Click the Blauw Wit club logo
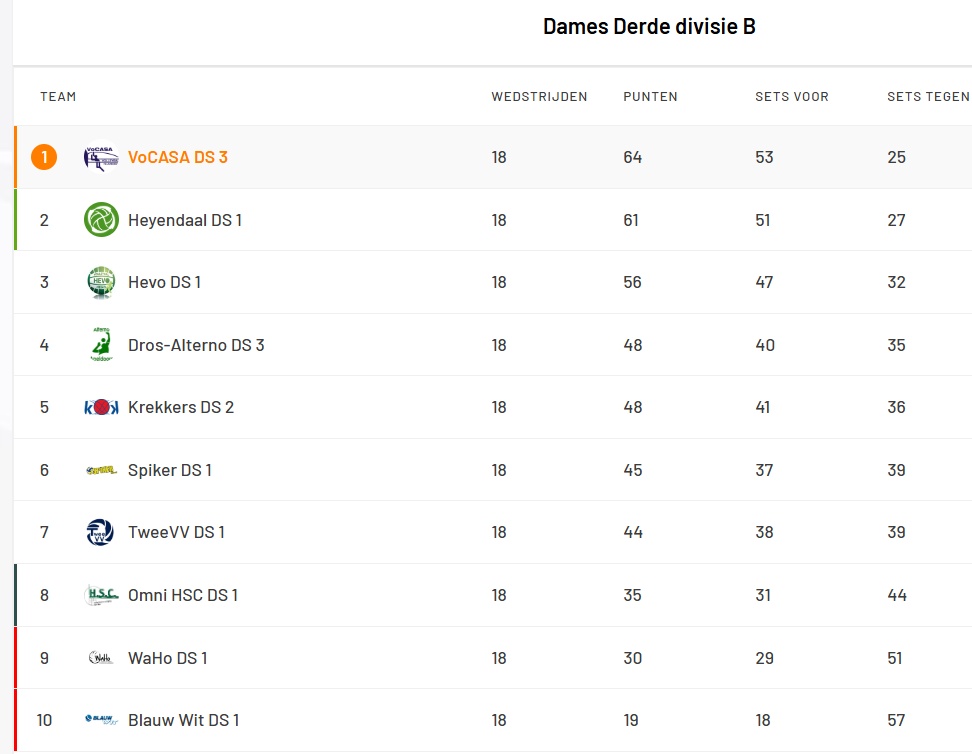Viewport: 972px width, 754px height. (101, 720)
